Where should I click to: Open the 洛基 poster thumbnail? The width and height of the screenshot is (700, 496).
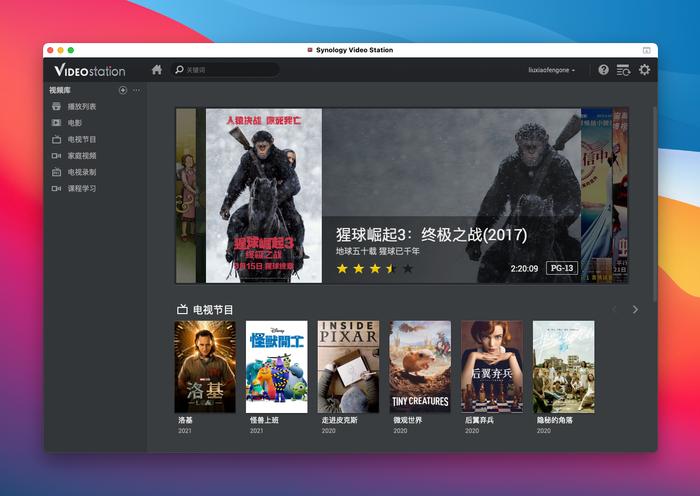205,367
